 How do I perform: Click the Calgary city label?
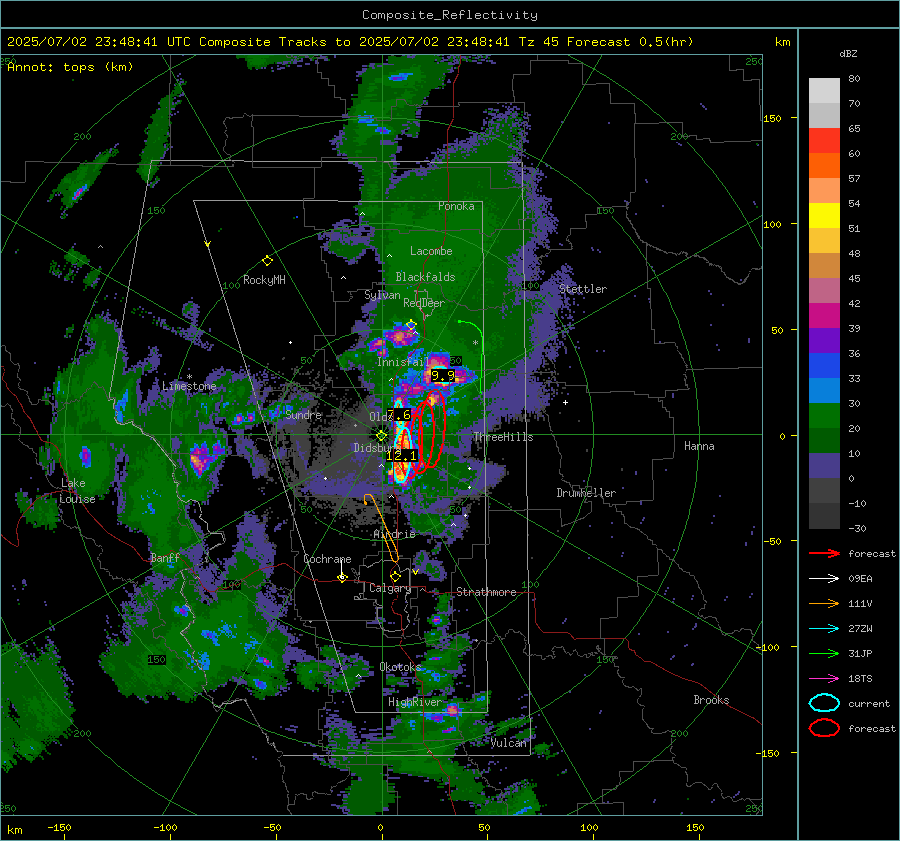coord(390,588)
